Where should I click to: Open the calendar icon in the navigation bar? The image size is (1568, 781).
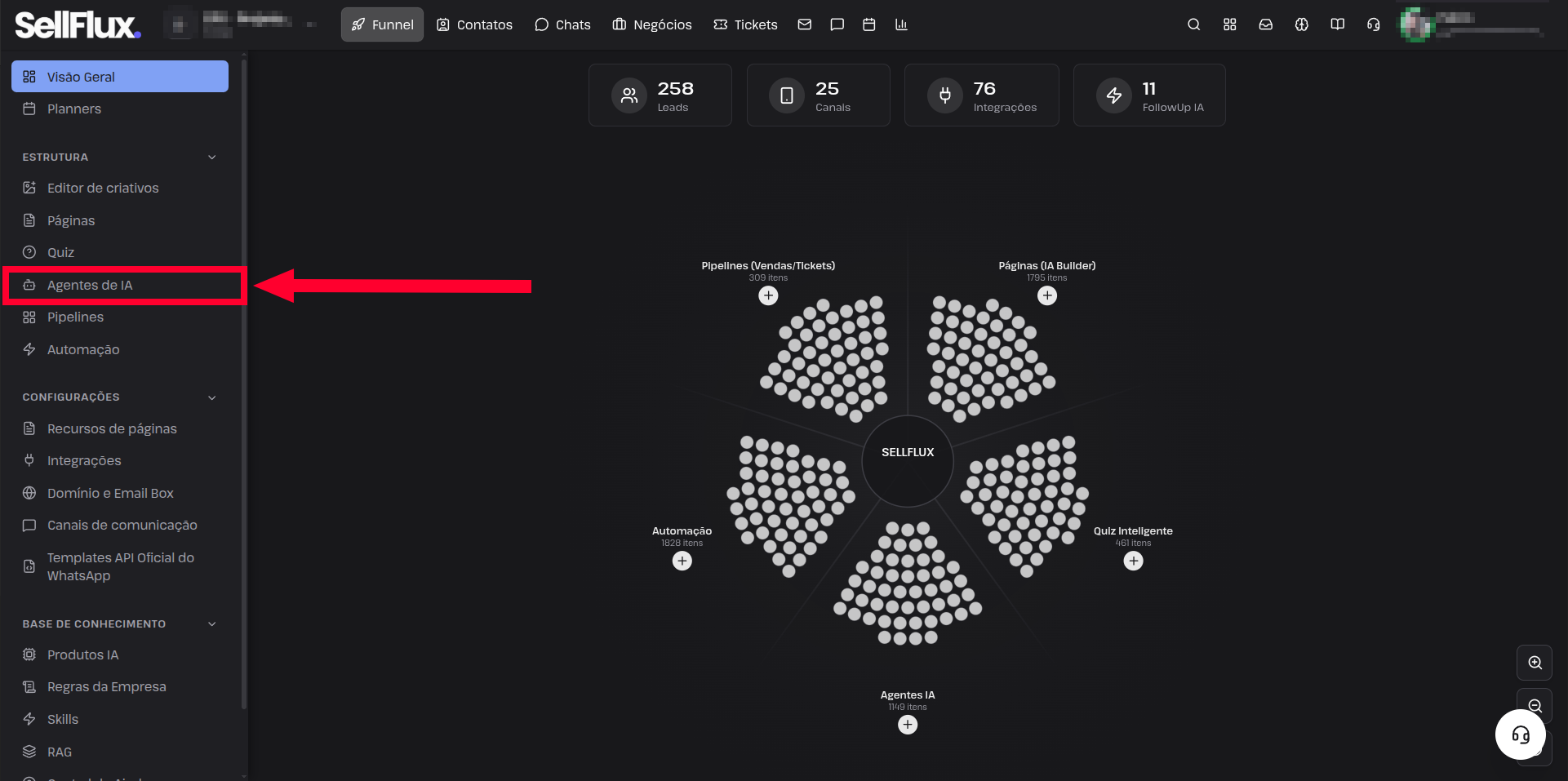point(869,24)
